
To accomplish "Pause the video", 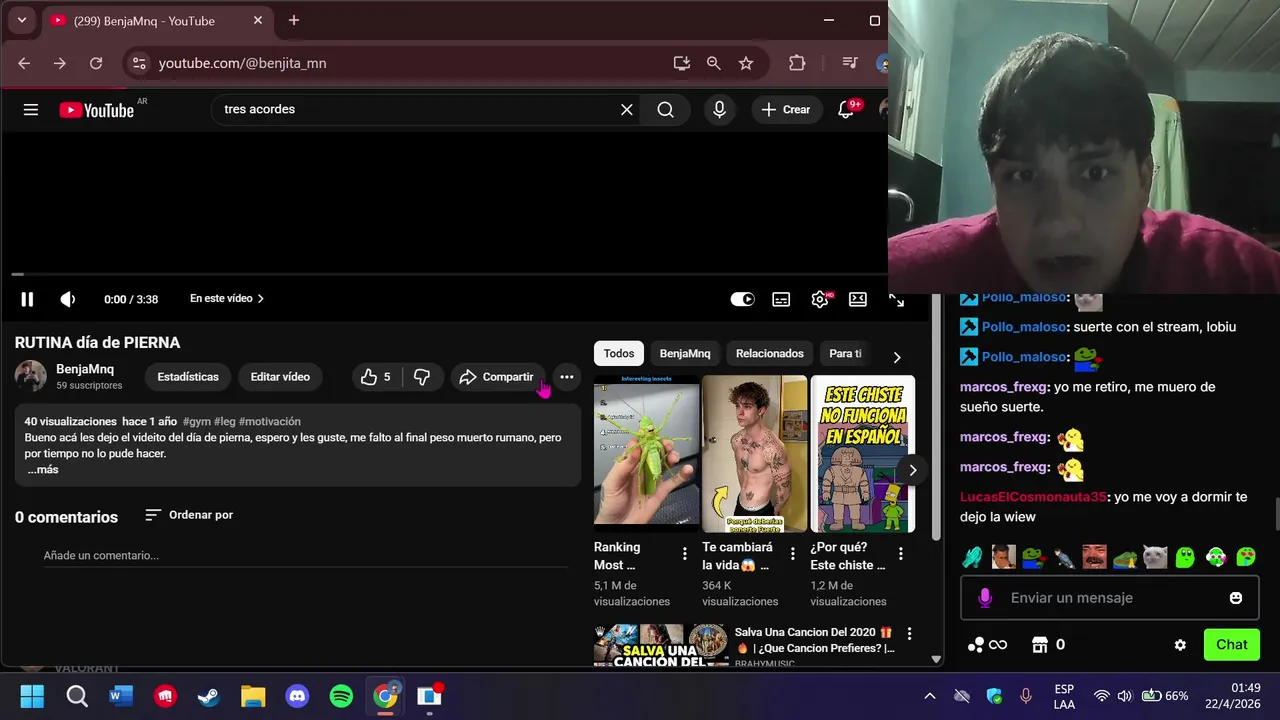I will coord(27,299).
